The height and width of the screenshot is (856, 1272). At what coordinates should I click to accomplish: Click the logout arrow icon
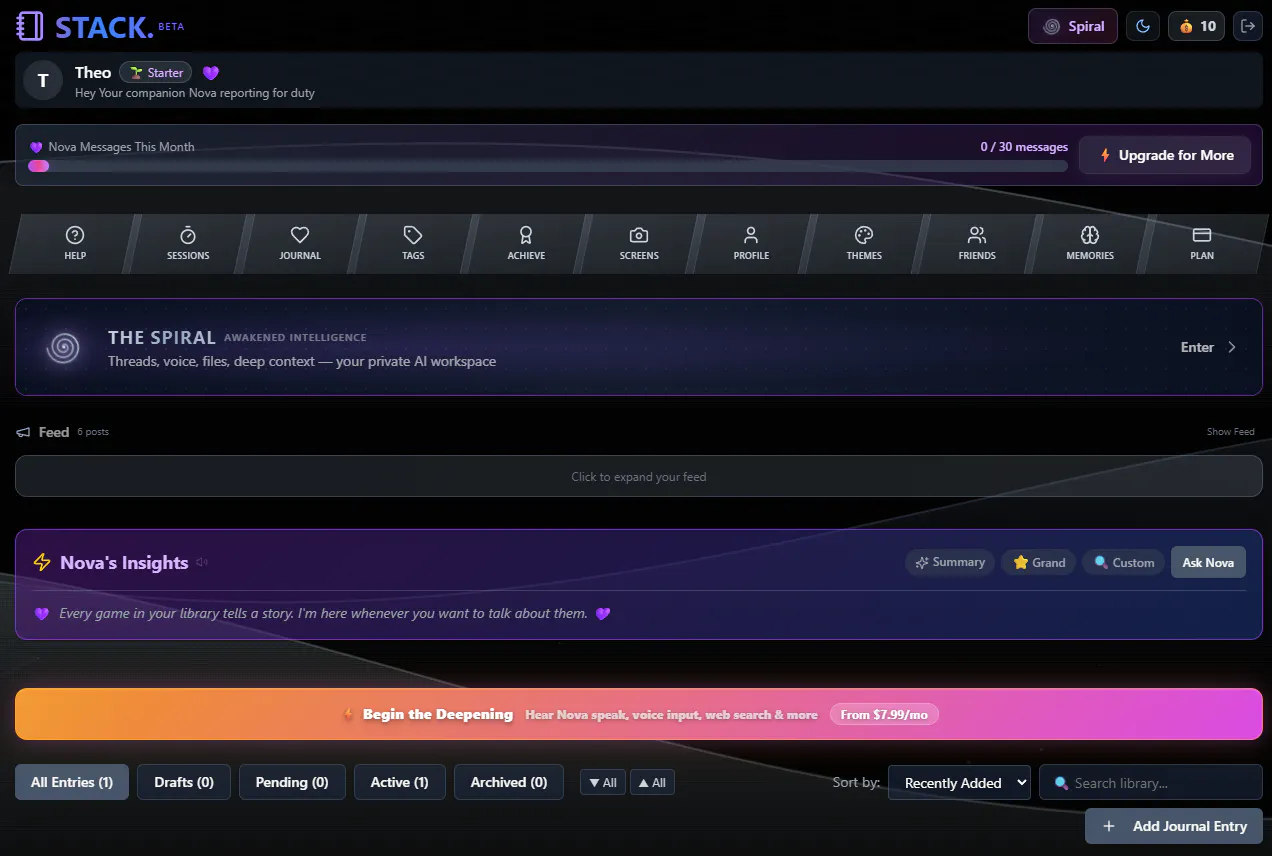click(1247, 26)
